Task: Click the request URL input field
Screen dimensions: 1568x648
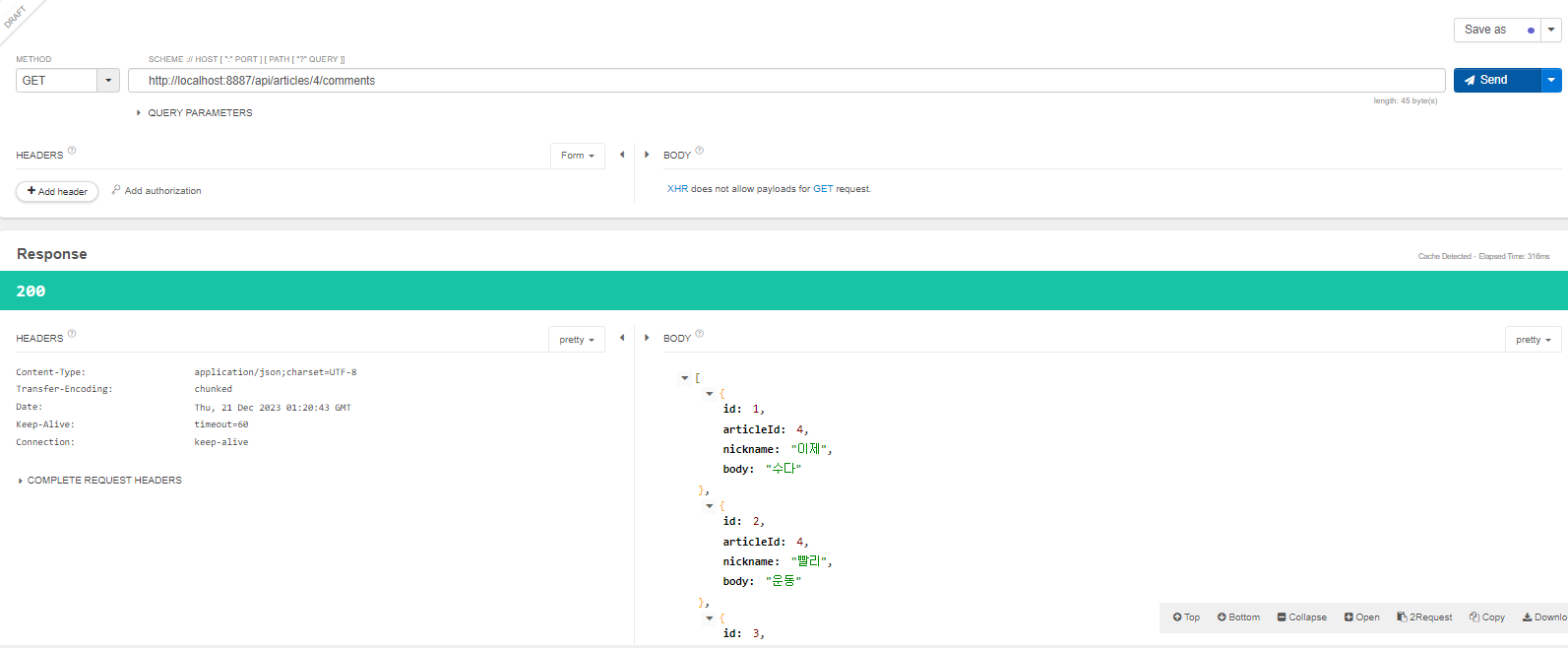Action: click(786, 81)
